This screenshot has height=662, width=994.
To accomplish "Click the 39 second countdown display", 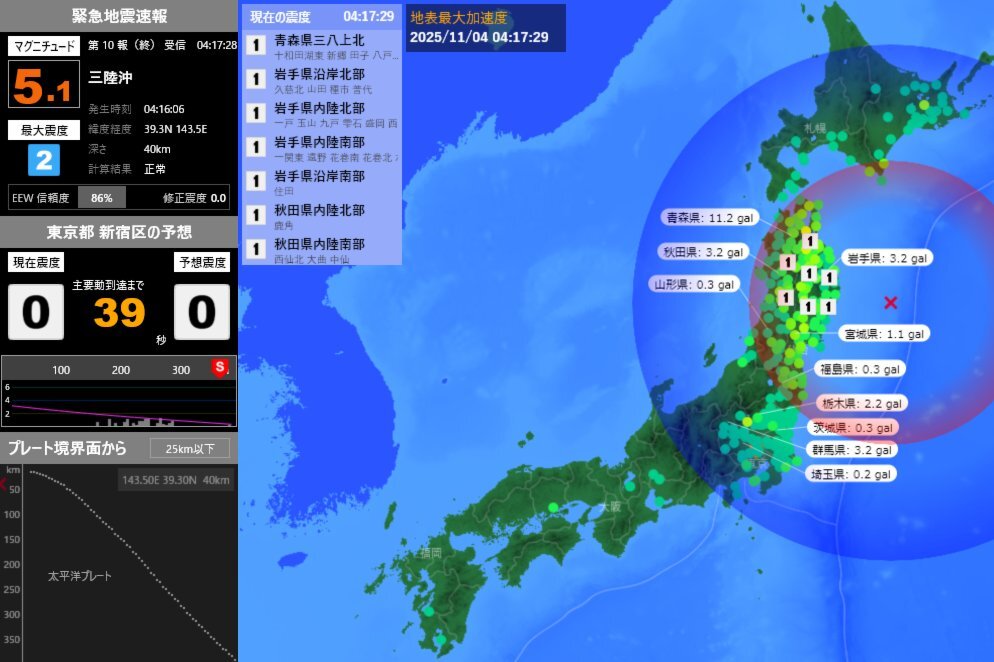I will [118, 314].
